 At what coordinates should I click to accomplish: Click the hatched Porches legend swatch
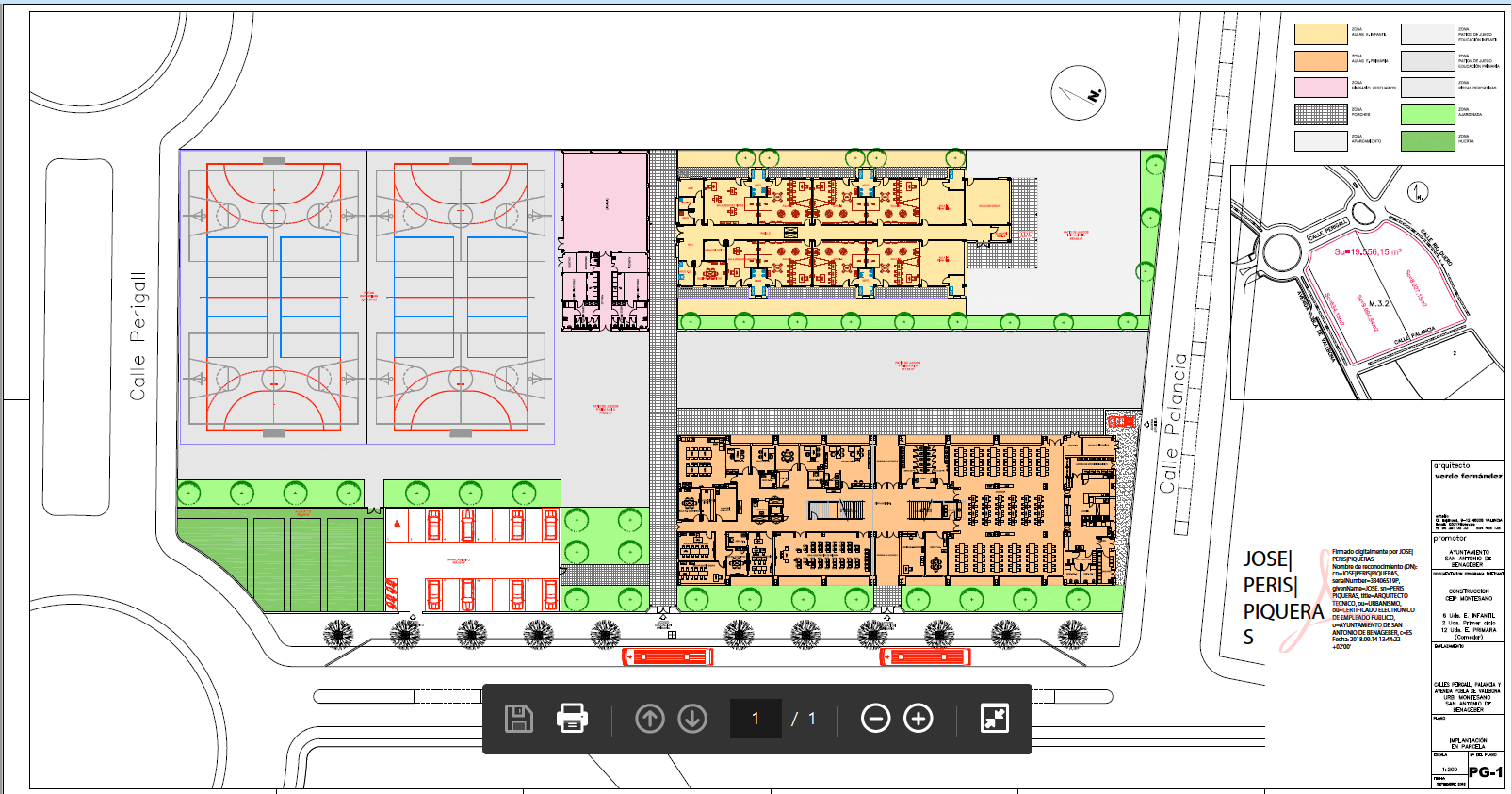click(x=1320, y=114)
